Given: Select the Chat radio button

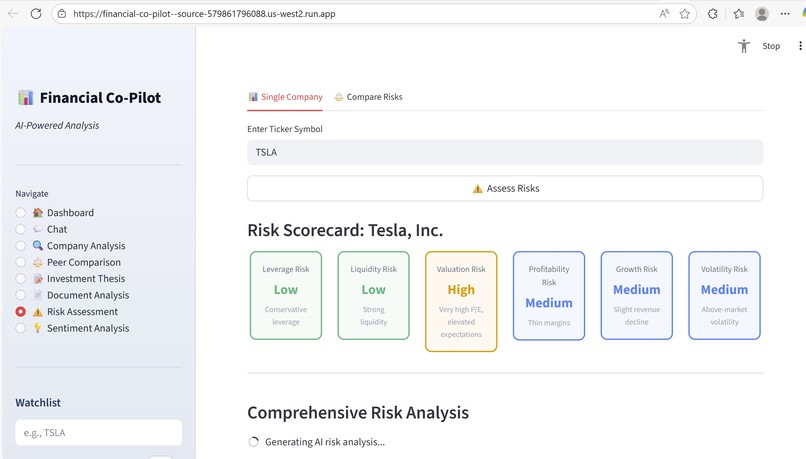Looking at the screenshot, I should pos(21,229).
